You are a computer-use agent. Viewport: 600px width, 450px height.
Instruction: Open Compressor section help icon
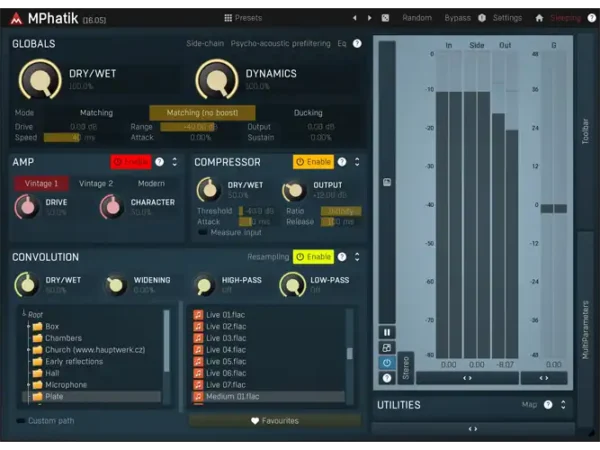click(342, 162)
